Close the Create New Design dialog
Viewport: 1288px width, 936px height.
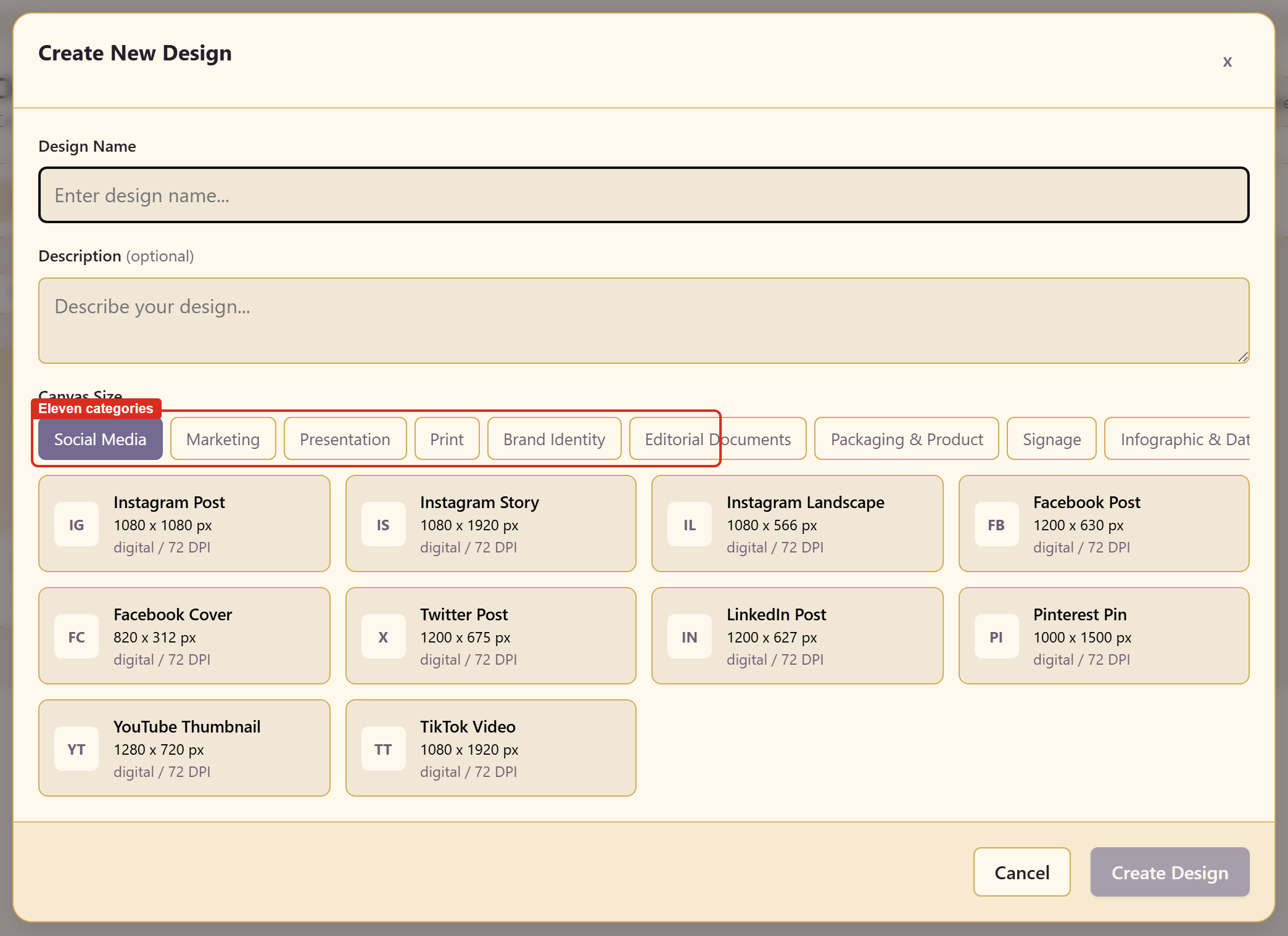(1228, 61)
